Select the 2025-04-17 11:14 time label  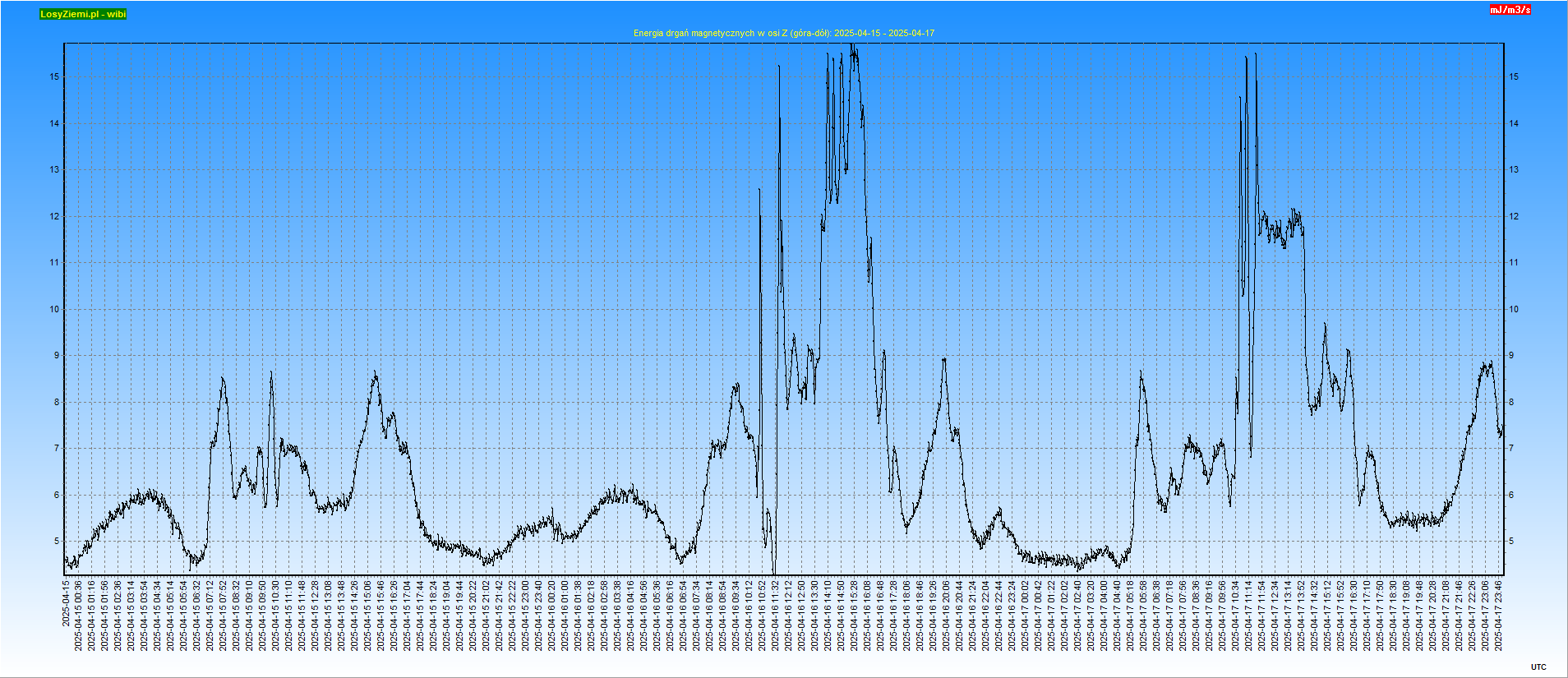tap(1249, 616)
